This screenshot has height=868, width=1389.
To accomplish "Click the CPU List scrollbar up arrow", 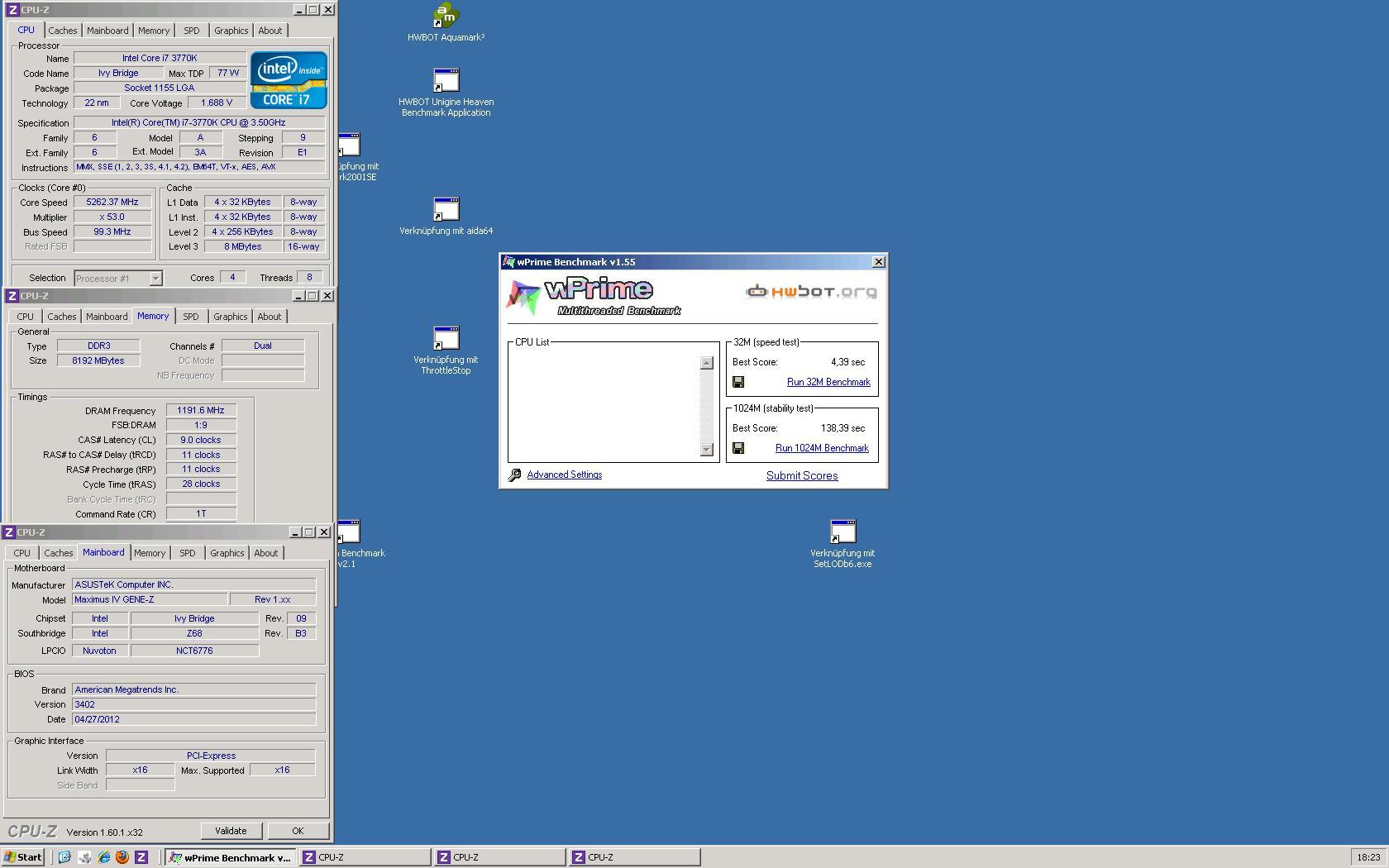I will click(x=706, y=363).
